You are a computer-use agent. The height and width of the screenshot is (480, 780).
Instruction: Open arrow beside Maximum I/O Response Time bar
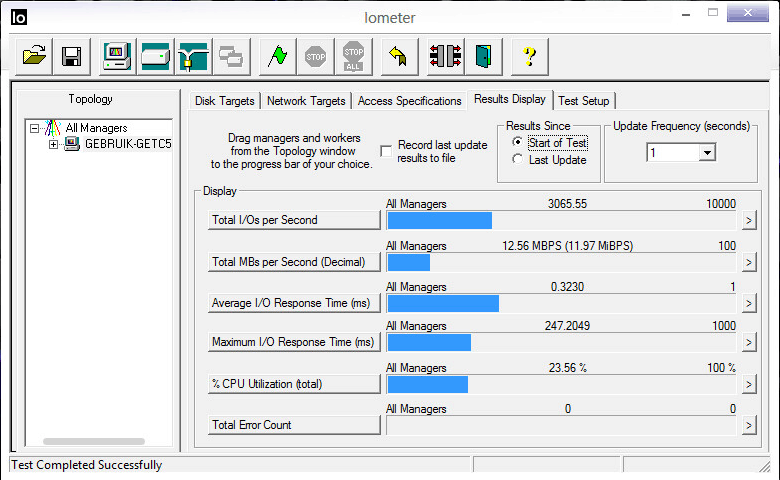[749, 342]
